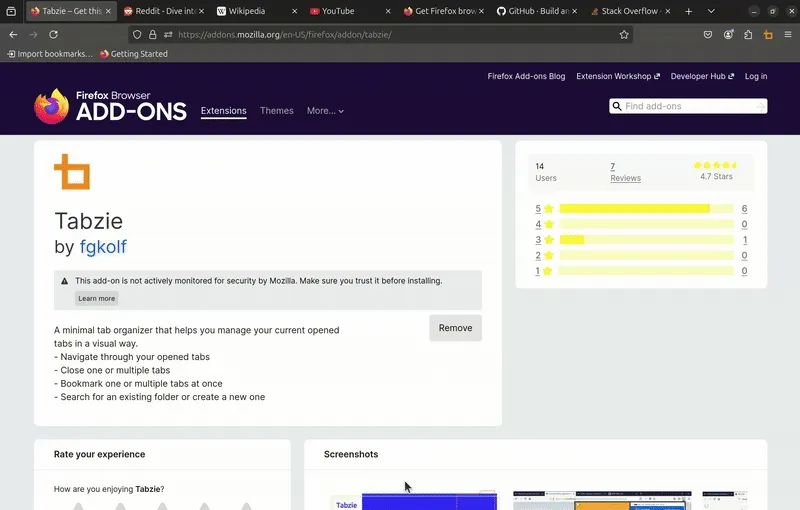Image resolution: width=800 pixels, height=510 pixels.
Task: Open the Pocket save icon
Action: pos(708,35)
